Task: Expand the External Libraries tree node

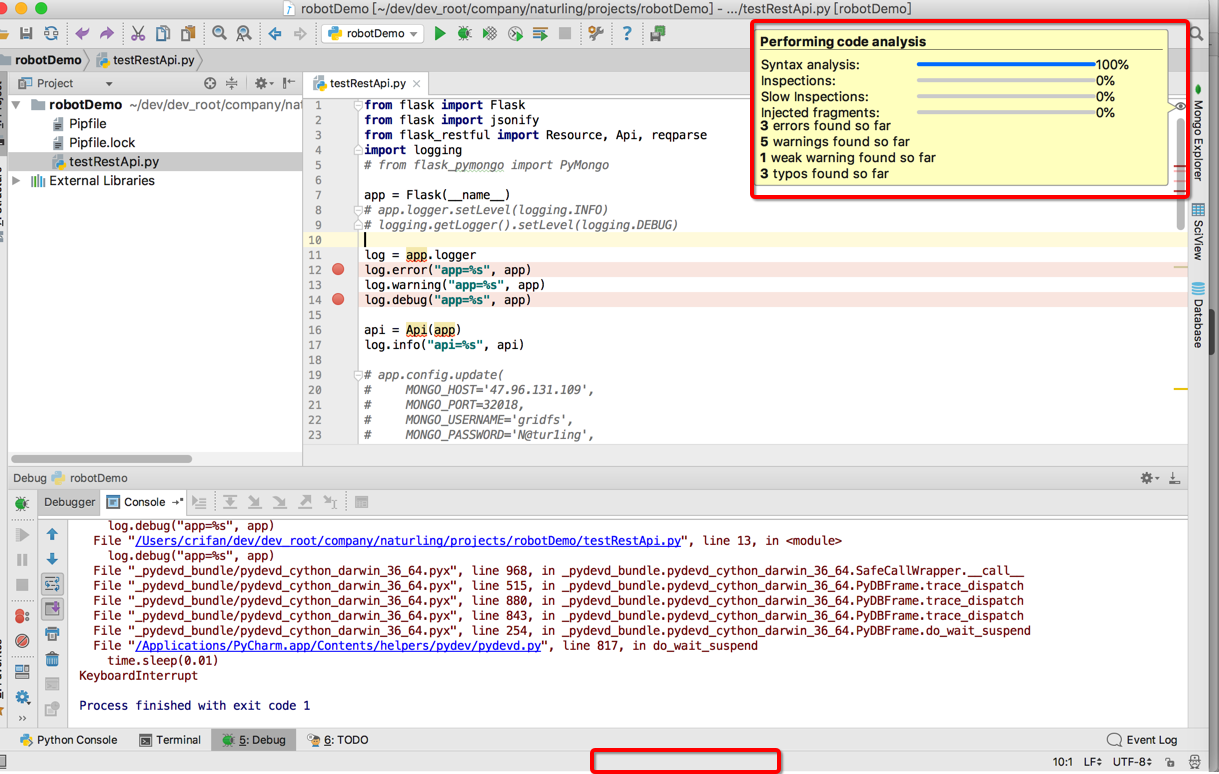Action: pyautogui.click(x=16, y=181)
